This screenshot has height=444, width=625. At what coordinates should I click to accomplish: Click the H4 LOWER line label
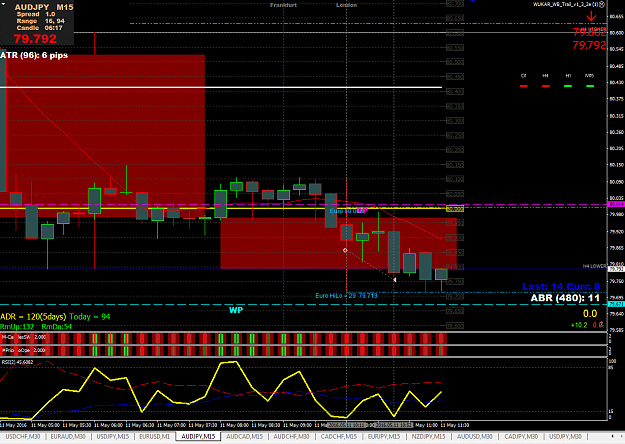pyautogui.click(x=594, y=266)
